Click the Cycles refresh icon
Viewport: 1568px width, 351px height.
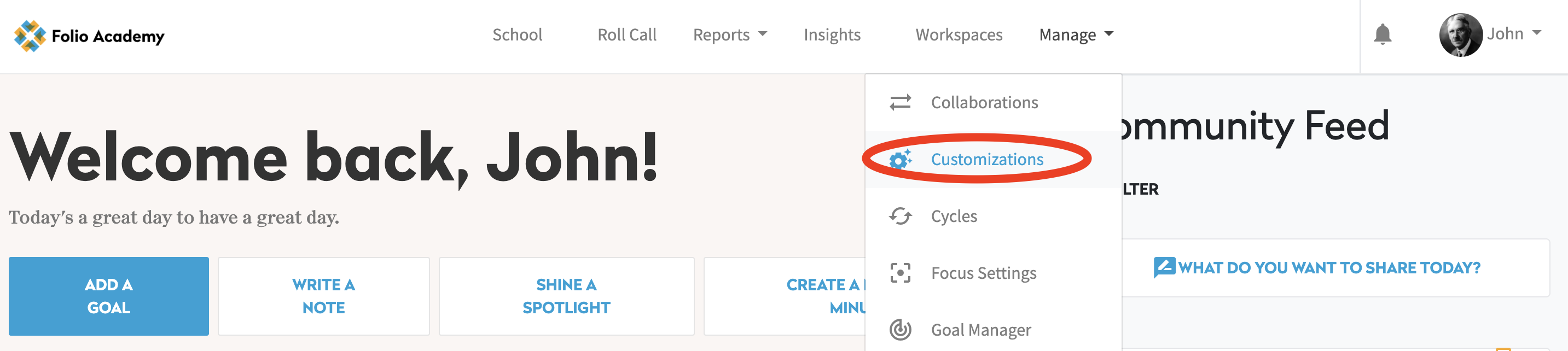(x=899, y=216)
